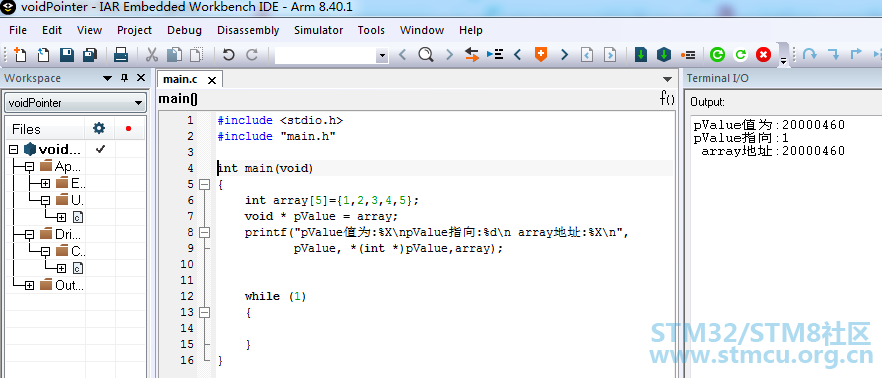Click the Navigate Forward page icon
This screenshot has width=882, height=378.
click(610, 55)
